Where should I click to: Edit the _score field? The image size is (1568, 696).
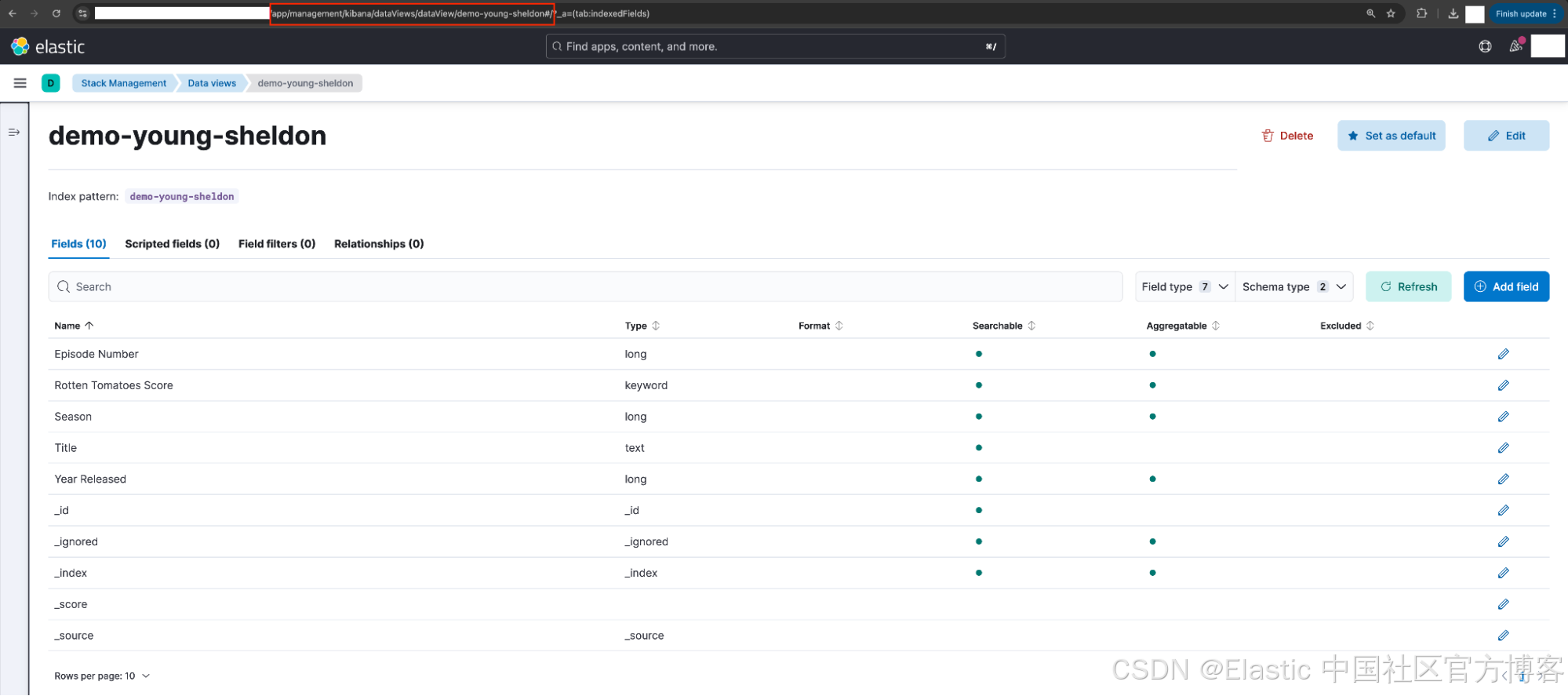[1503, 604]
